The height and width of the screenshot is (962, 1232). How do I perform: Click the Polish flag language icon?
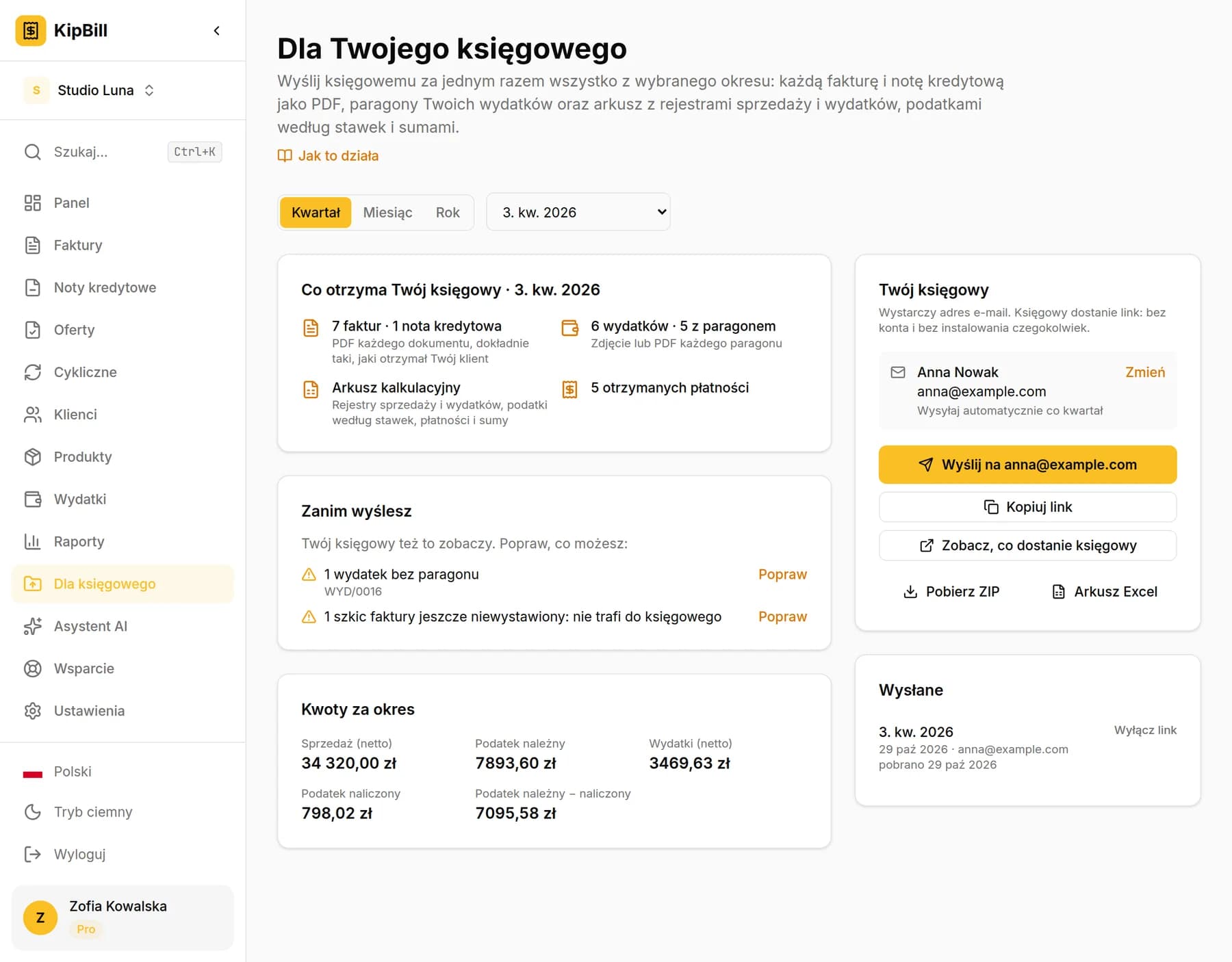(x=33, y=772)
